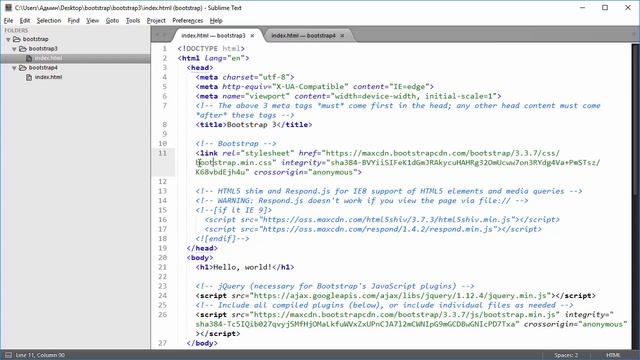Click the meta charset="utf-8" line
640x360 pixels.
245,77
